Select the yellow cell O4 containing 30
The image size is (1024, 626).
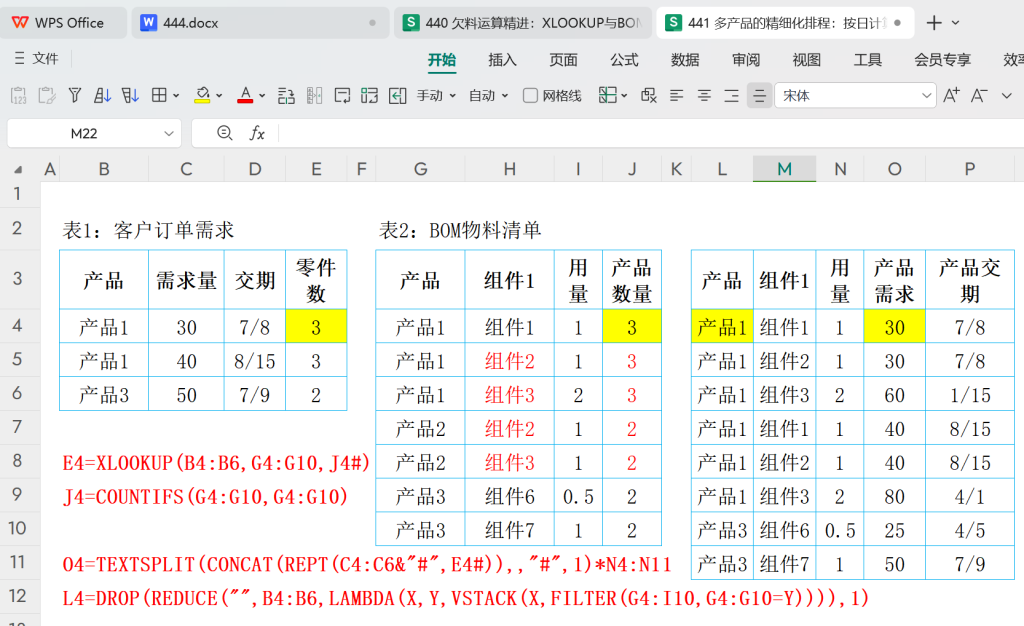[x=895, y=326]
